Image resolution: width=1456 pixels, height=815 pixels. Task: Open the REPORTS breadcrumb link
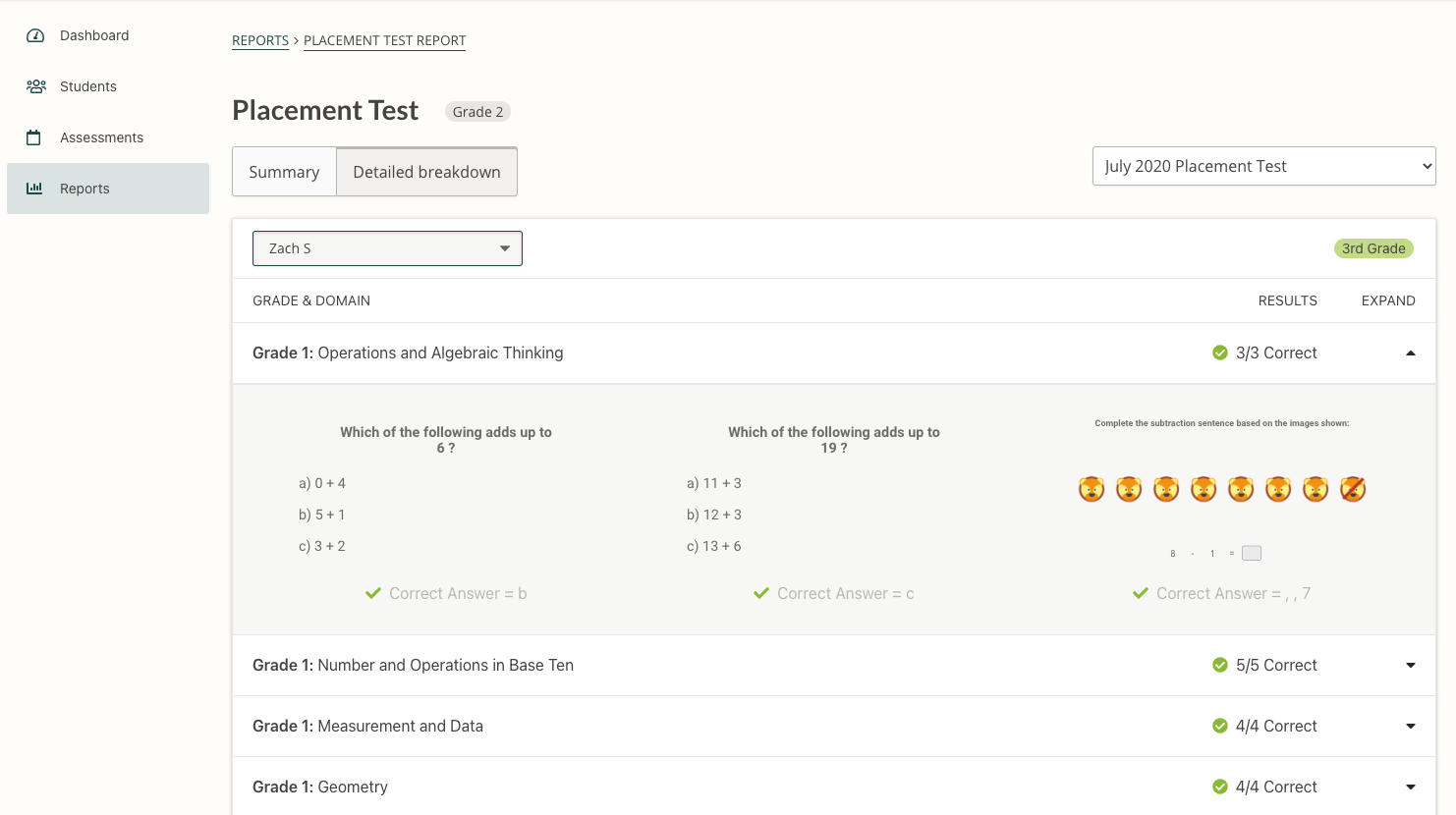point(259,40)
